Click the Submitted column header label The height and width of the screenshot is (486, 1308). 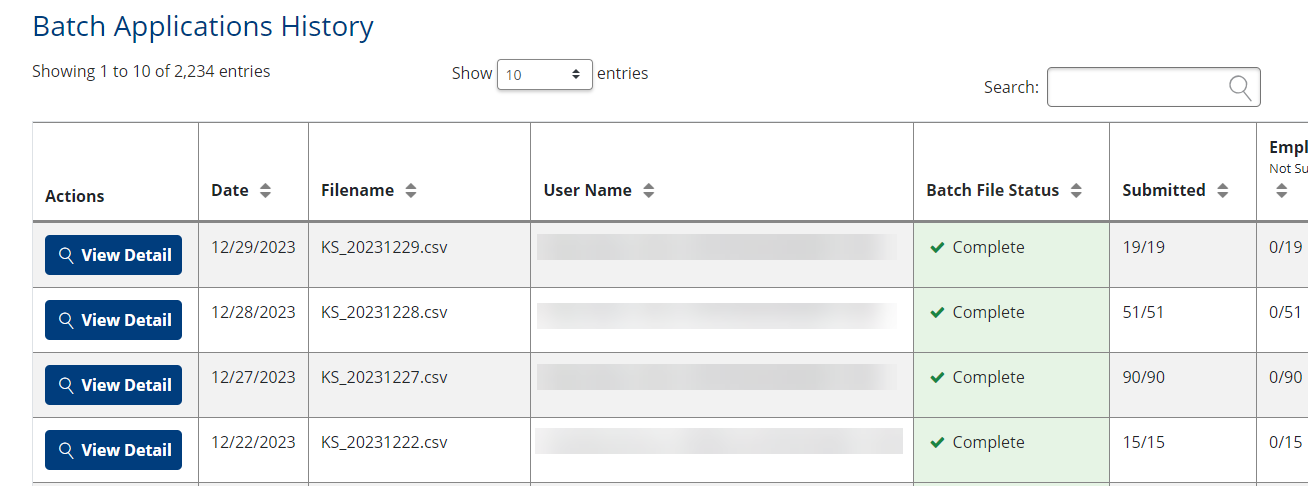click(1164, 190)
